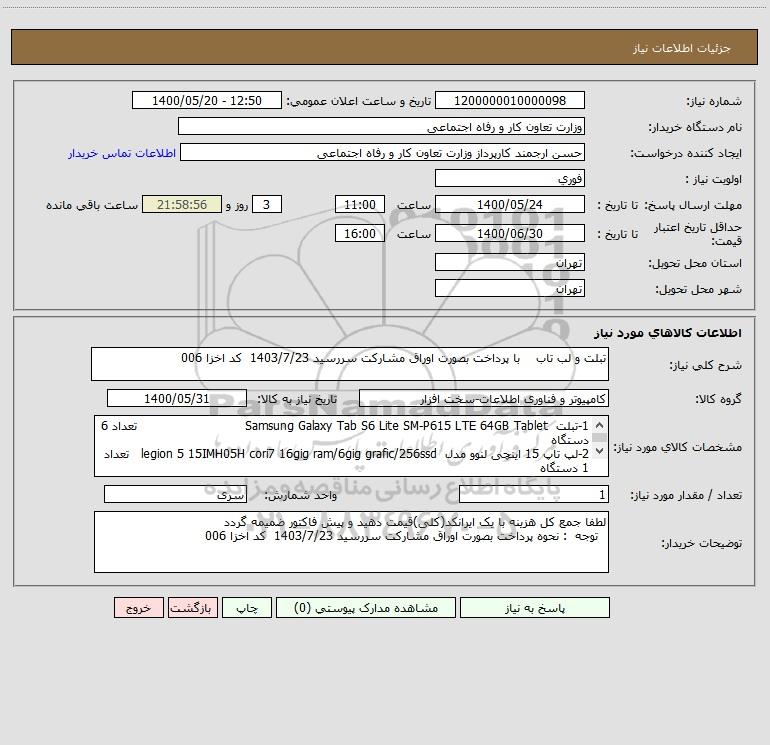770x745 pixels.
Task: Click buyer organization name field
Action: pyautogui.click(x=381, y=126)
